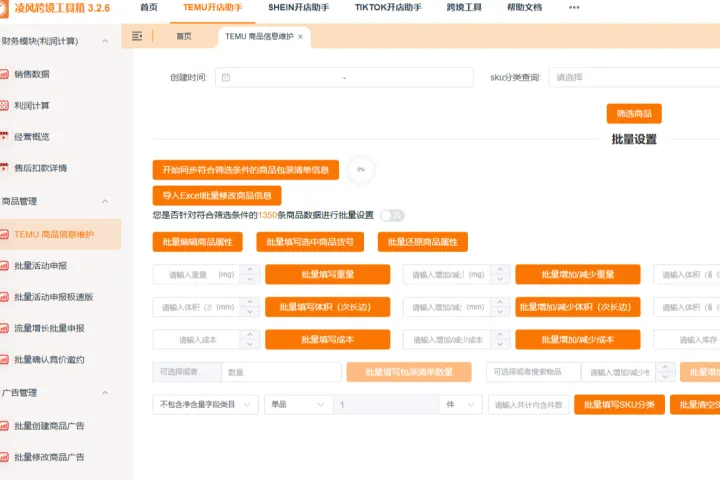This screenshot has height=480, width=720.
Task: Increase weight value with up stepper
Action: 250,269
